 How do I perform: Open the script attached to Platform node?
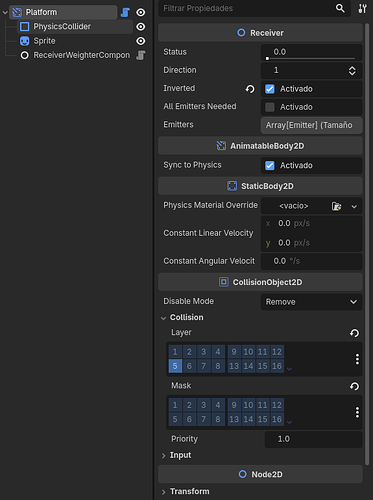[x=125, y=12]
